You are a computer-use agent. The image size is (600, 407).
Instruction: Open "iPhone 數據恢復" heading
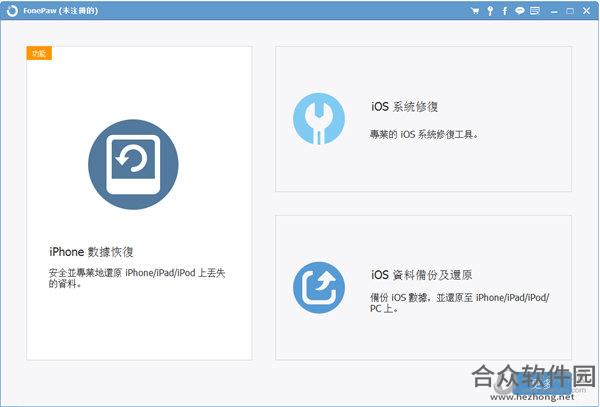[91, 252]
